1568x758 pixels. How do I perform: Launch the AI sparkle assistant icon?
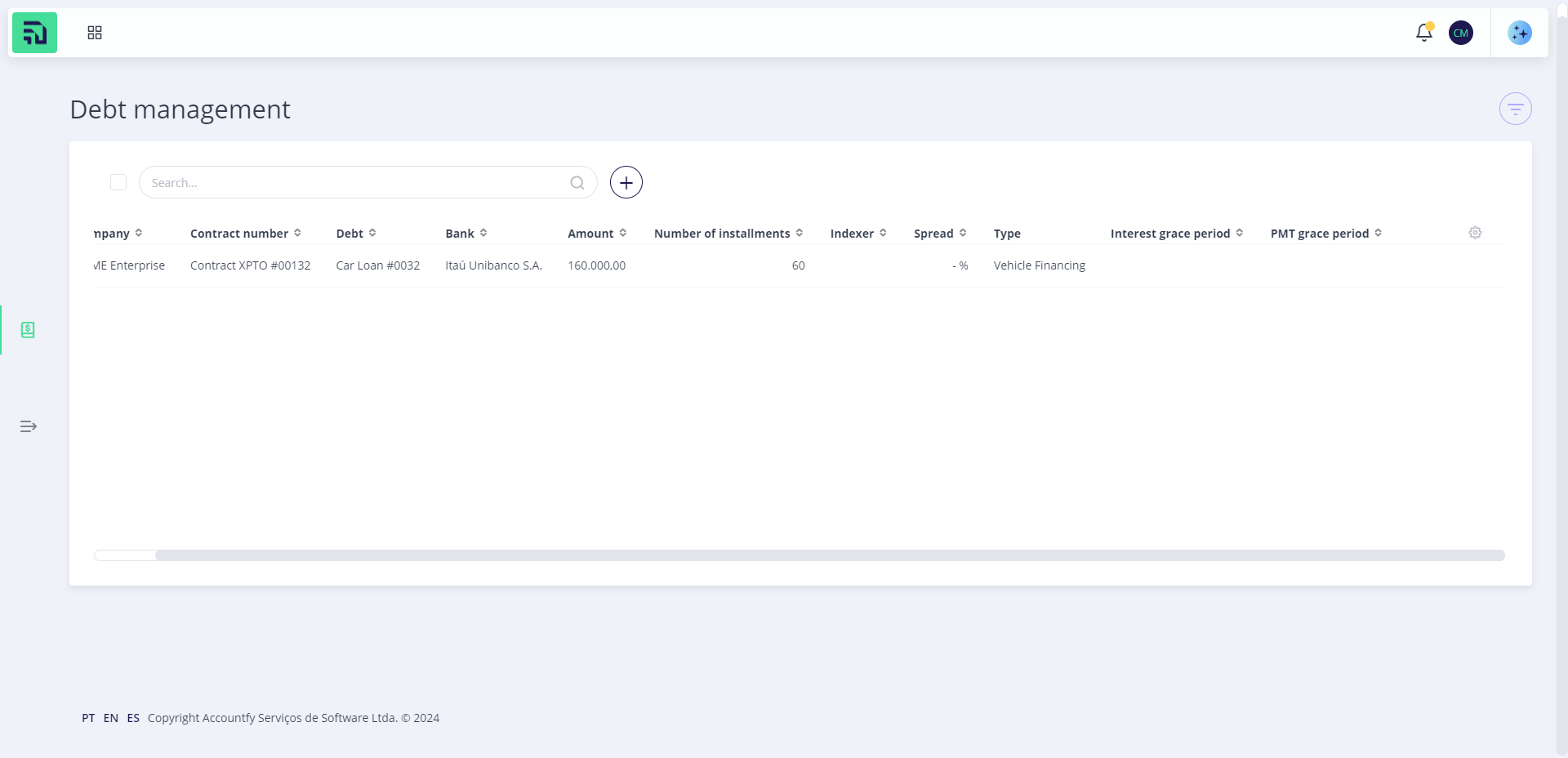pos(1519,33)
